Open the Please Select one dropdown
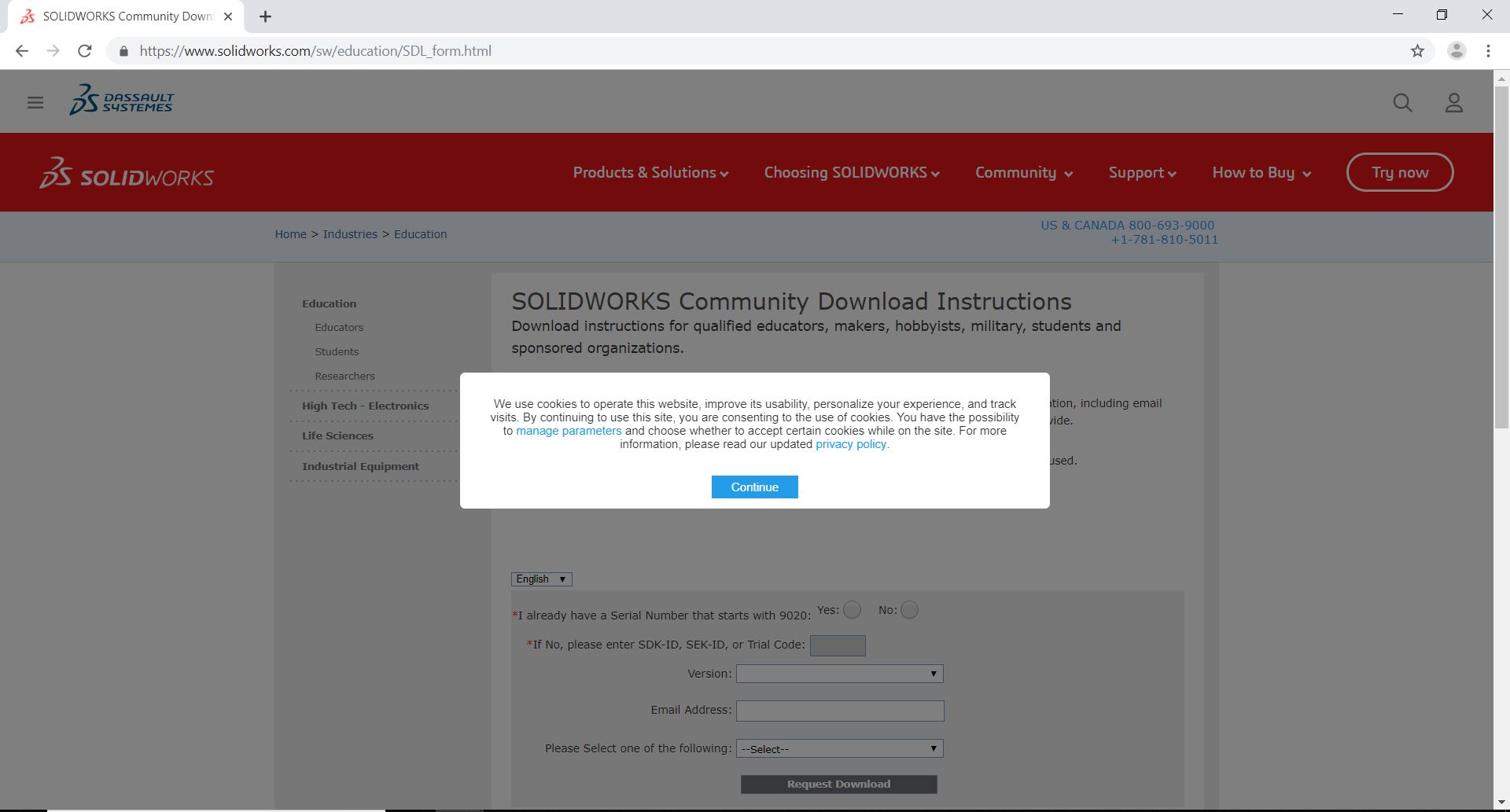Viewport: 1510px width, 812px height. click(839, 749)
